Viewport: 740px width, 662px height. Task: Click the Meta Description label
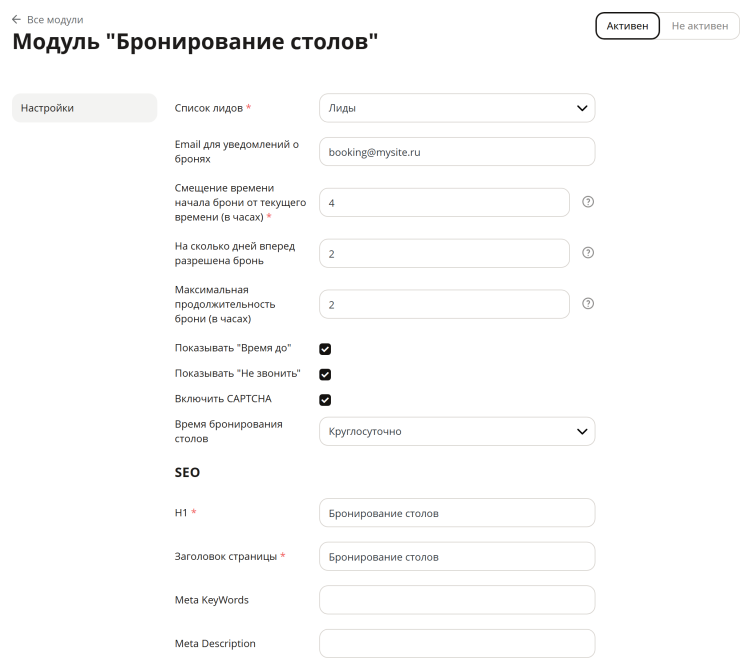point(215,644)
